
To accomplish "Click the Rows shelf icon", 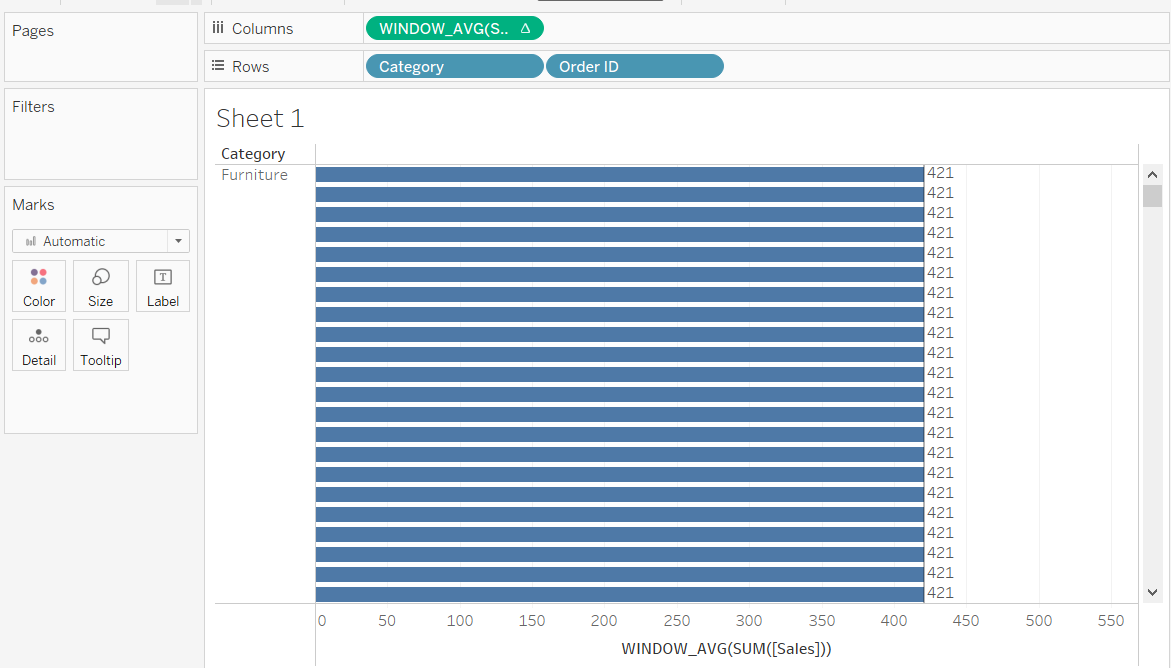I will [x=218, y=66].
